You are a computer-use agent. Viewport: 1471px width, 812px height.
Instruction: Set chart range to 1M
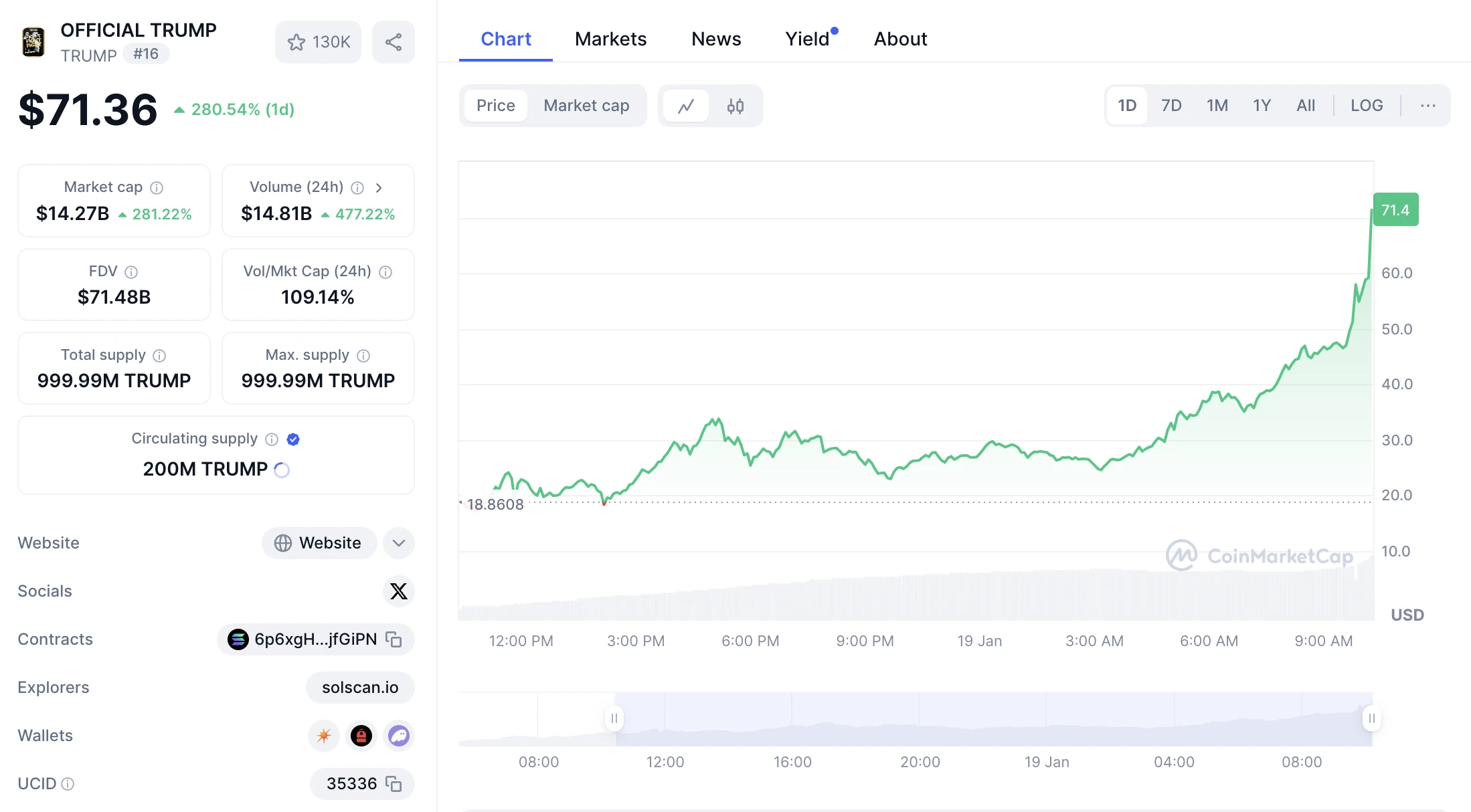[x=1217, y=106]
